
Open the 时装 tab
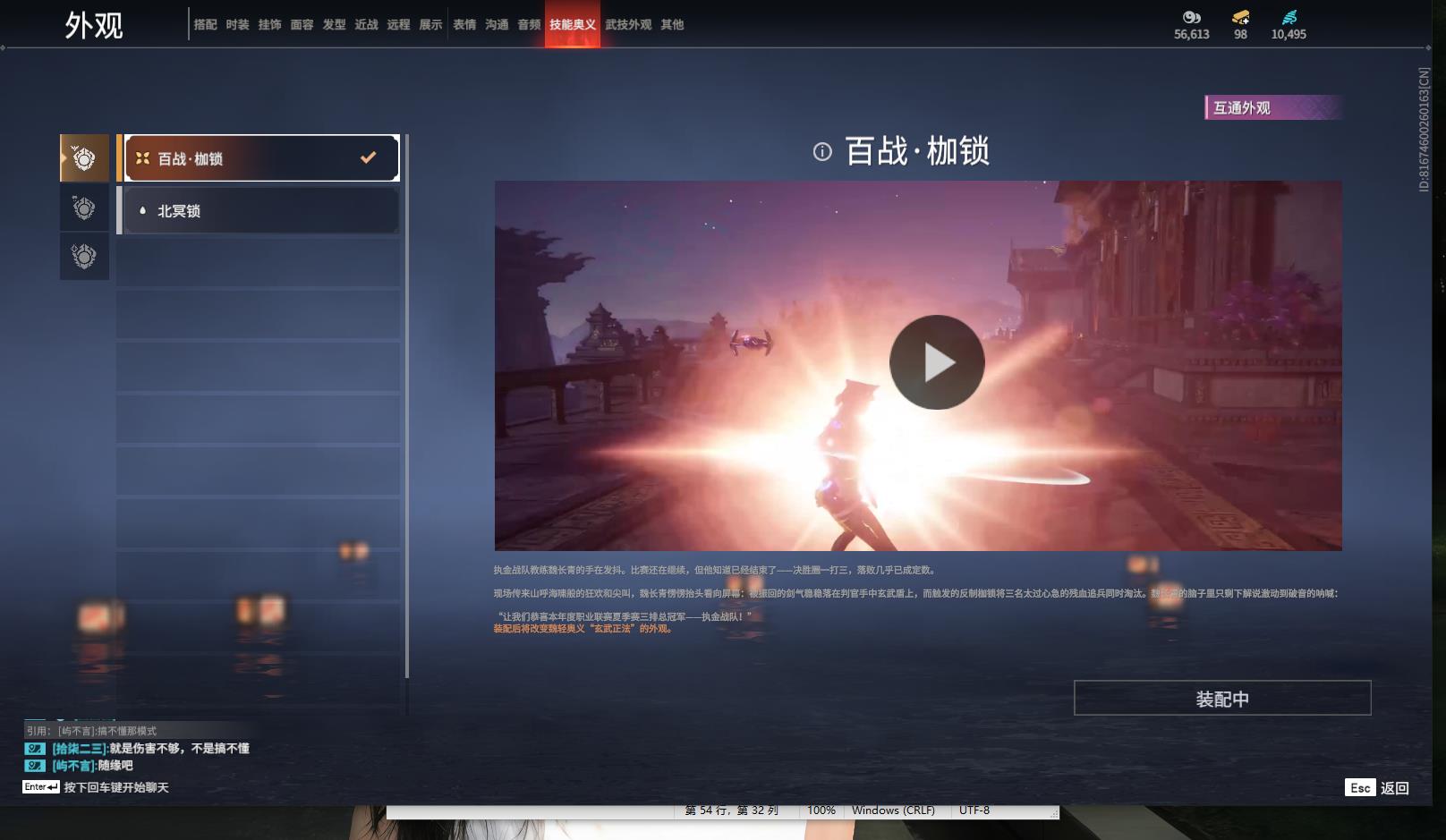(x=237, y=24)
